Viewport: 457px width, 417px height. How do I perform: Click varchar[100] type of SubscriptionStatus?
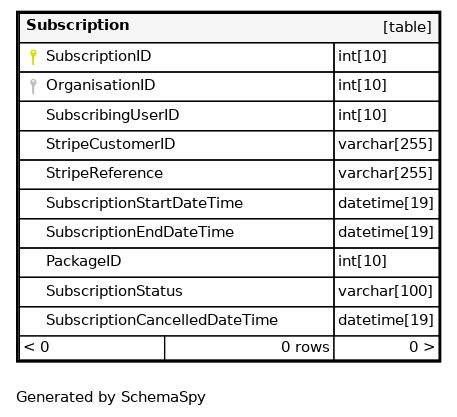tap(385, 291)
